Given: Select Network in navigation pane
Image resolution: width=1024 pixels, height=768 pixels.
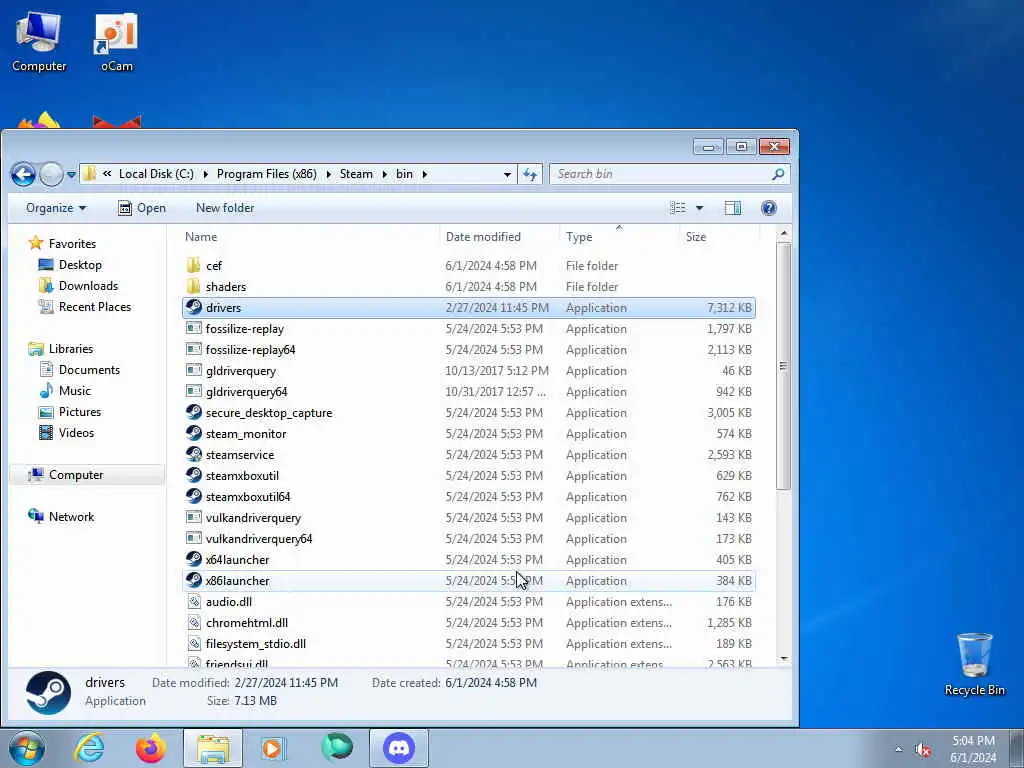Looking at the screenshot, I should (x=71, y=517).
